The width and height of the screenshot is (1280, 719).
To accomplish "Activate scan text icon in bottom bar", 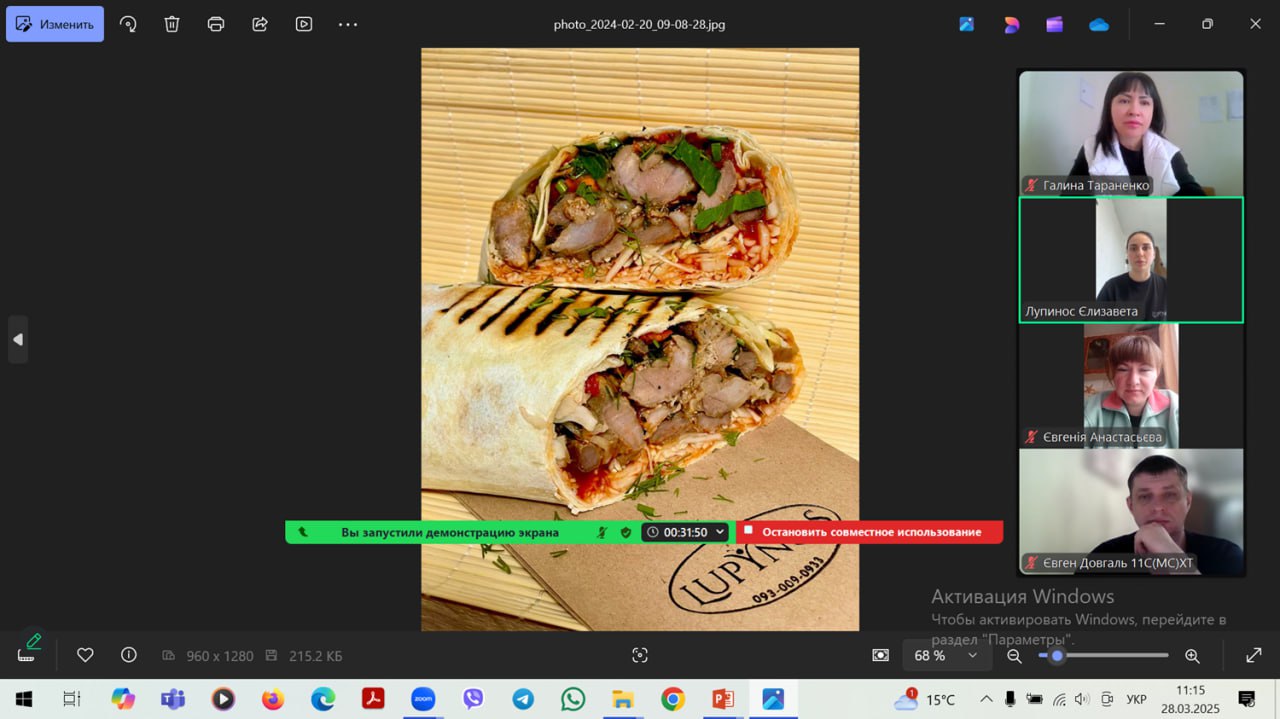I will click(640, 655).
